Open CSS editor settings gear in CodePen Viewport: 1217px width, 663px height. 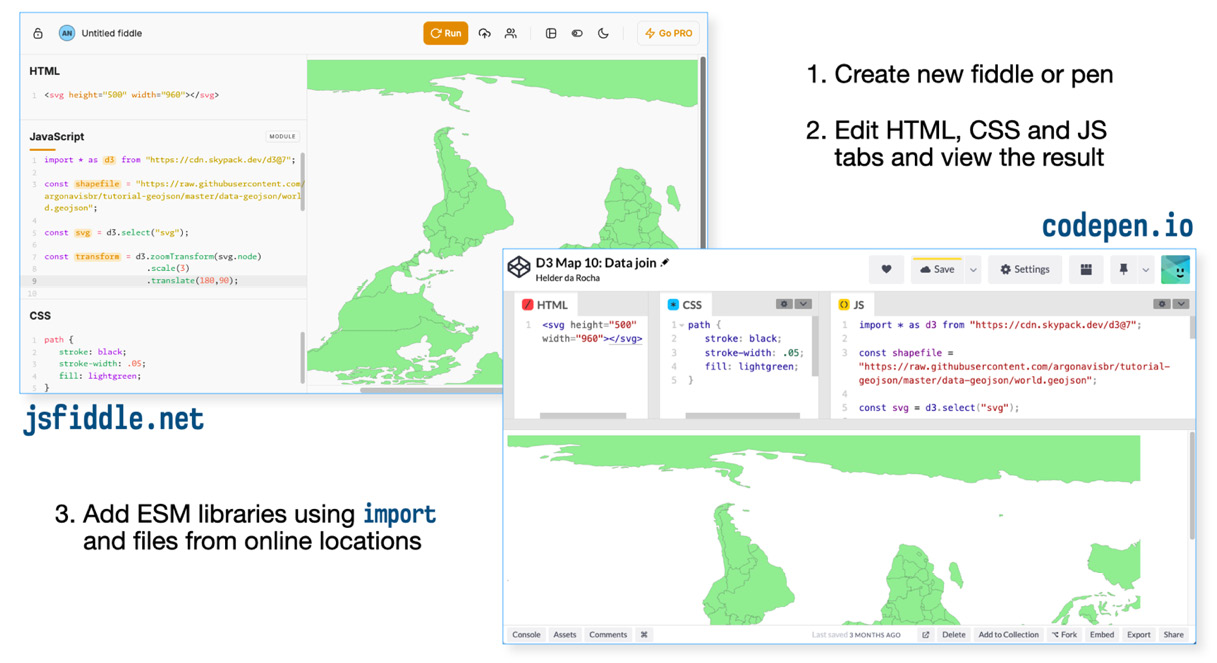pos(785,304)
